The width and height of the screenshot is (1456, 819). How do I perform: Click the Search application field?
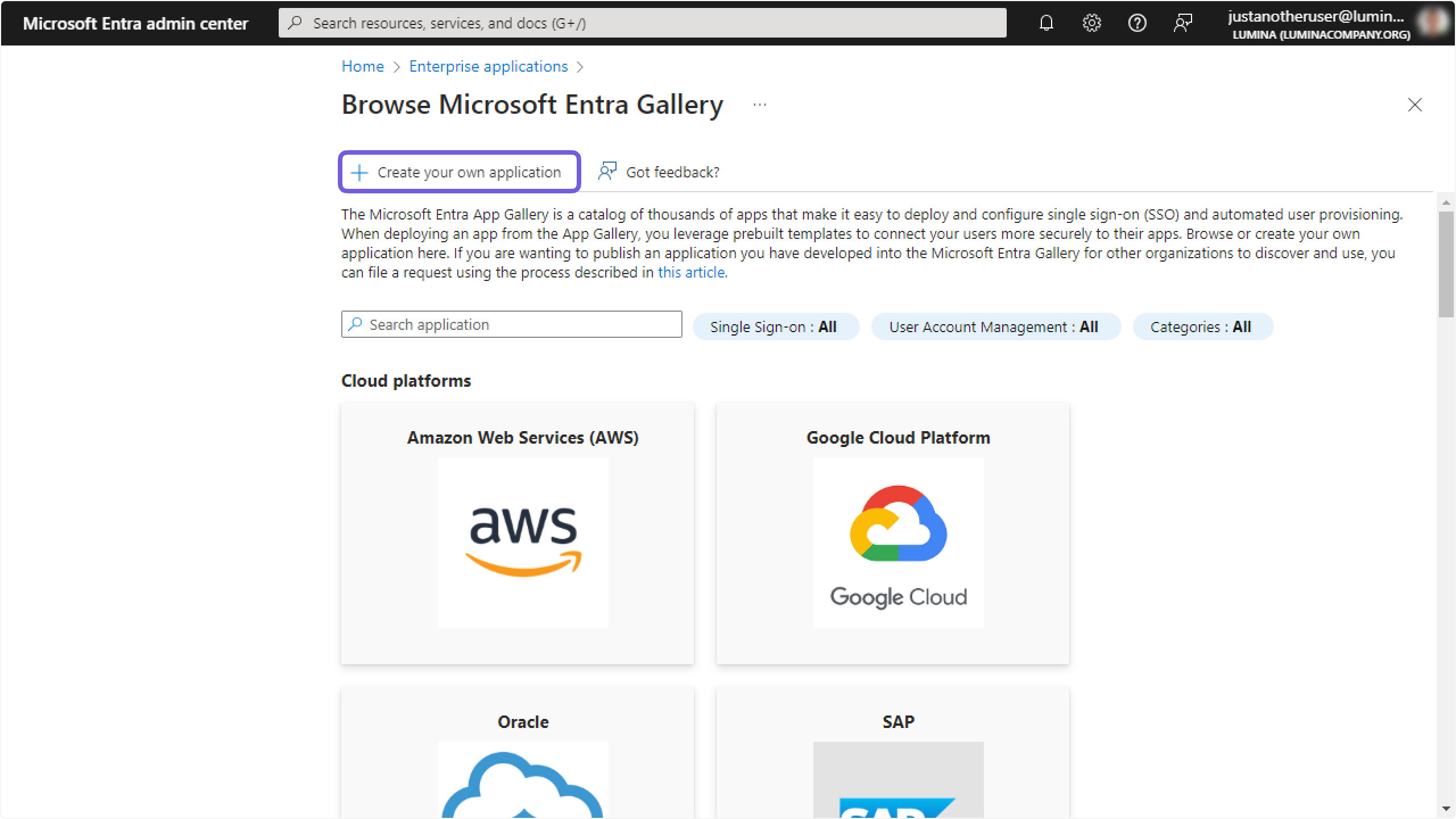click(511, 324)
